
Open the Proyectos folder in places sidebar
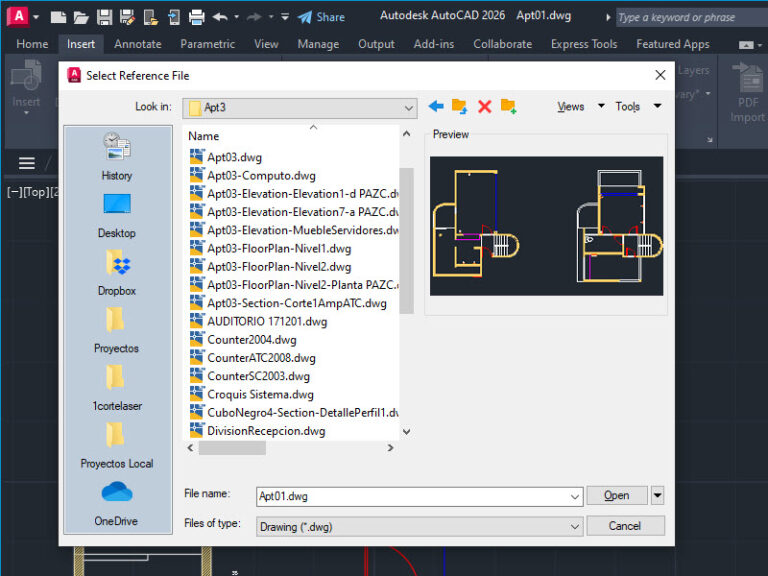[116, 331]
